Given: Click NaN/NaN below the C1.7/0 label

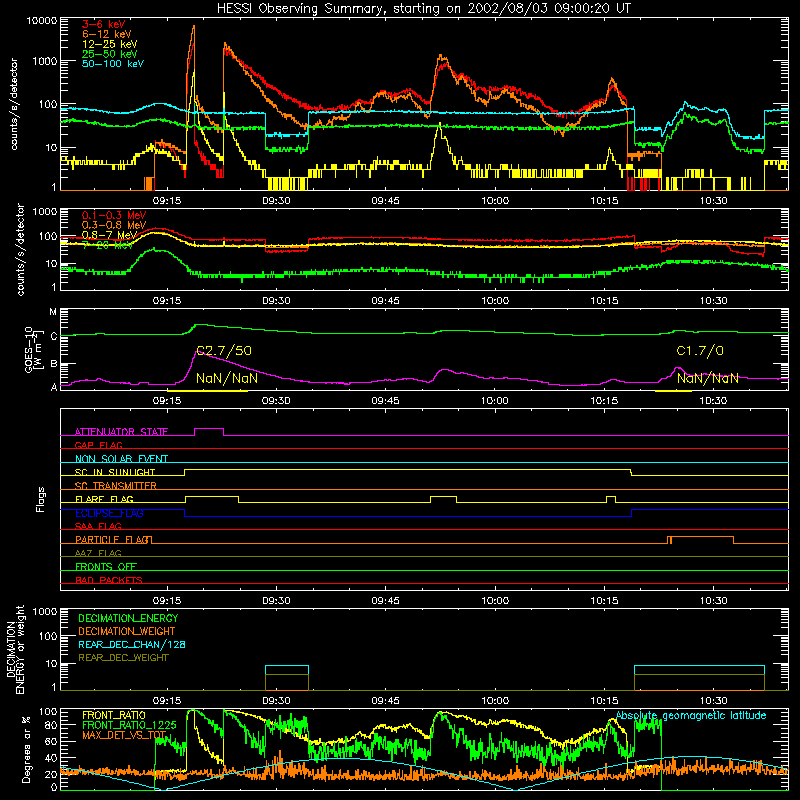Looking at the screenshot, I should click(x=708, y=378).
